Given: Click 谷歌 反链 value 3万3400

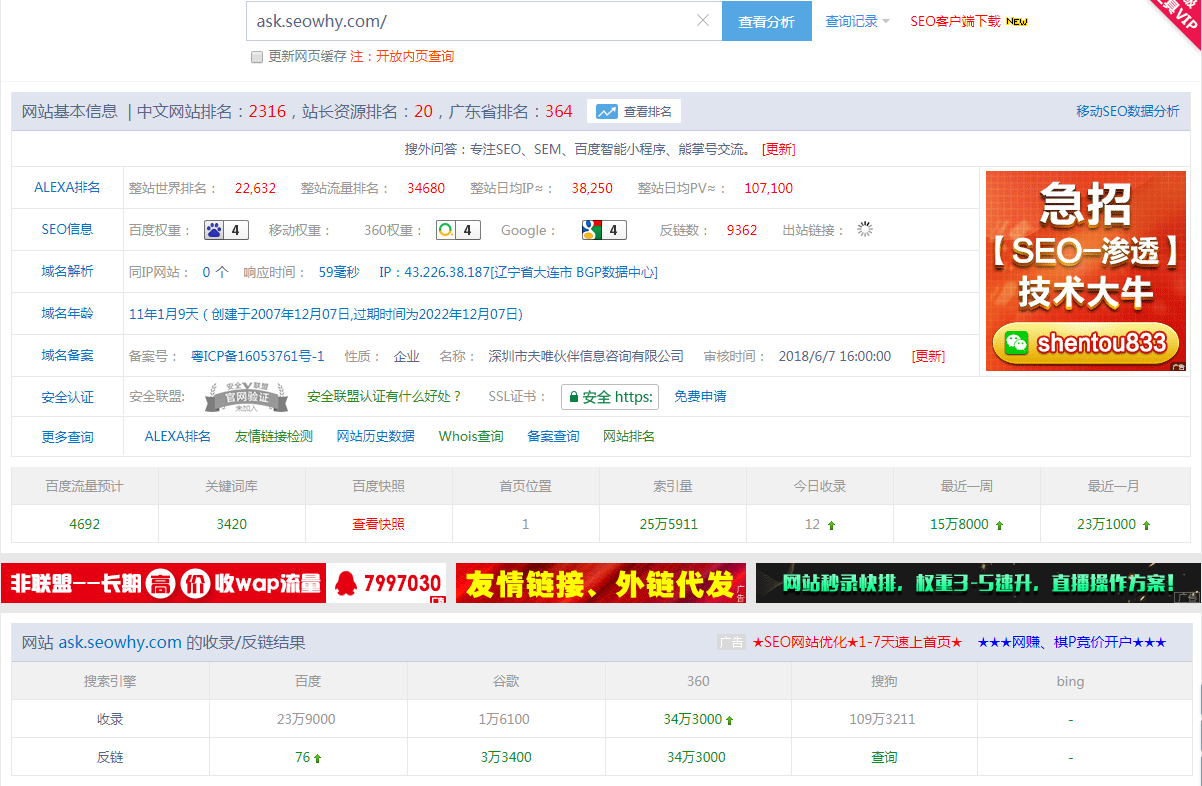Looking at the screenshot, I should (505, 757).
